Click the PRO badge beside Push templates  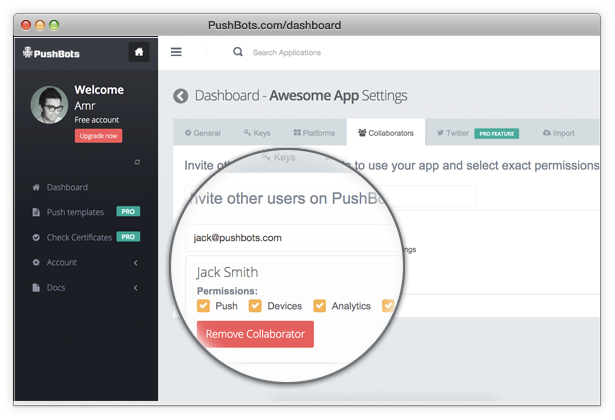(x=128, y=211)
